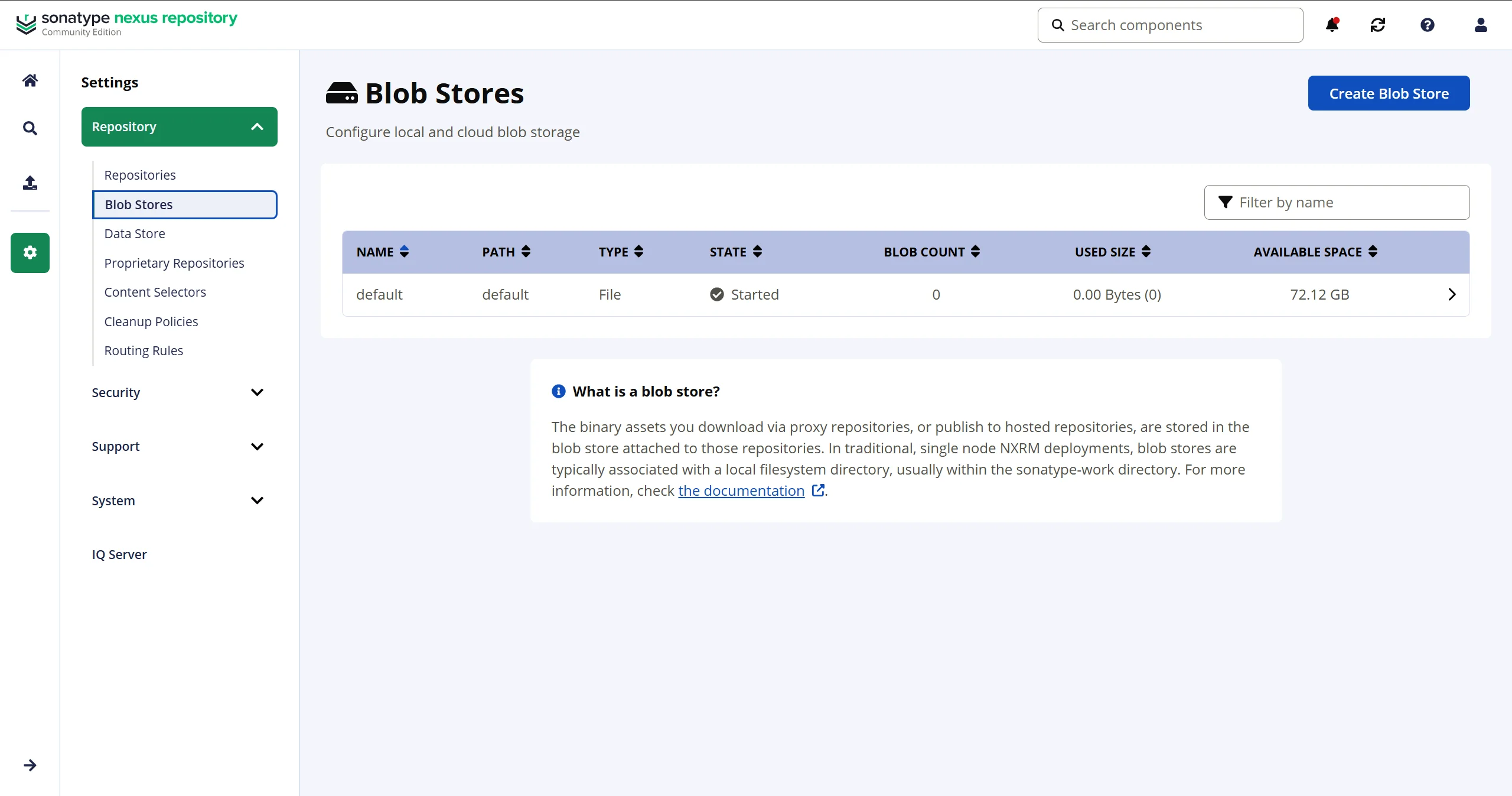
Task: Open the Search icon in left sidebar
Action: pos(30,128)
